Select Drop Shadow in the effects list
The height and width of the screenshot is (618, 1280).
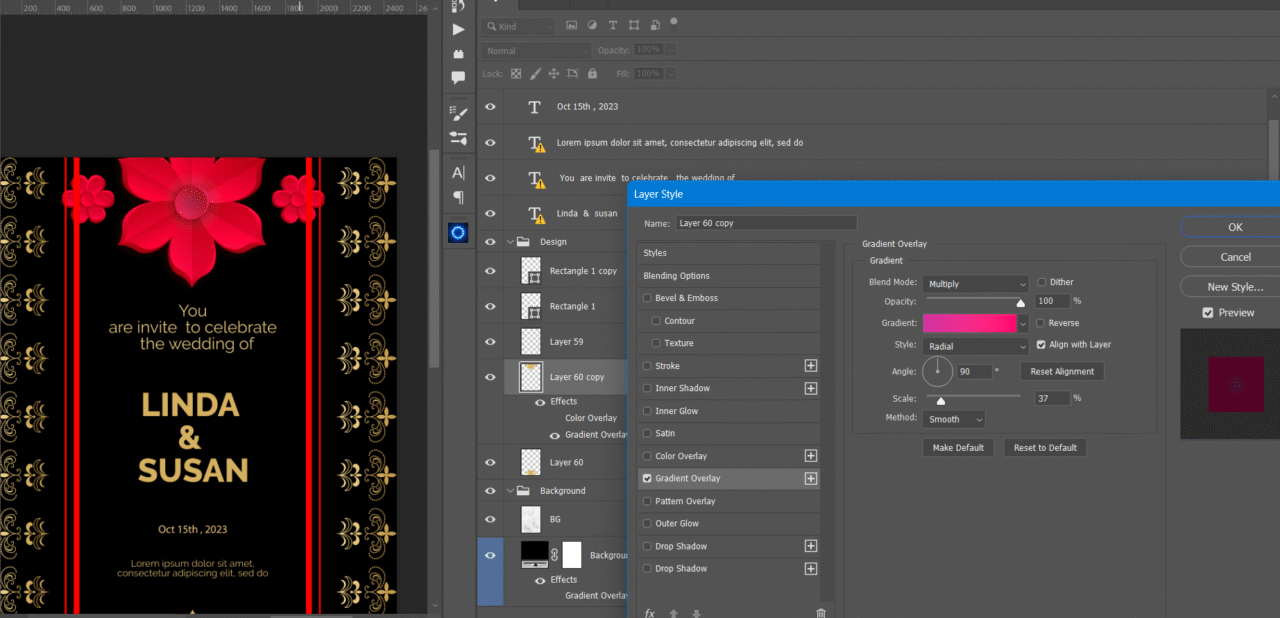click(680, 546)
